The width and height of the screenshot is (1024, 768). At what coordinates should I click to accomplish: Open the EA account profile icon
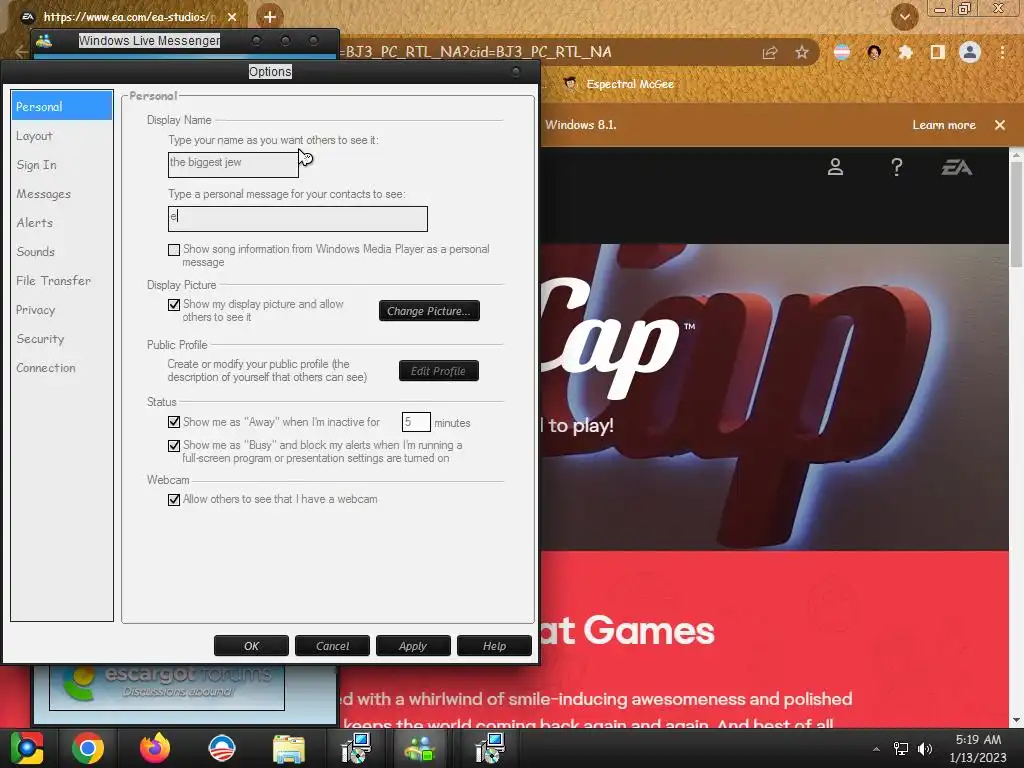835,167
